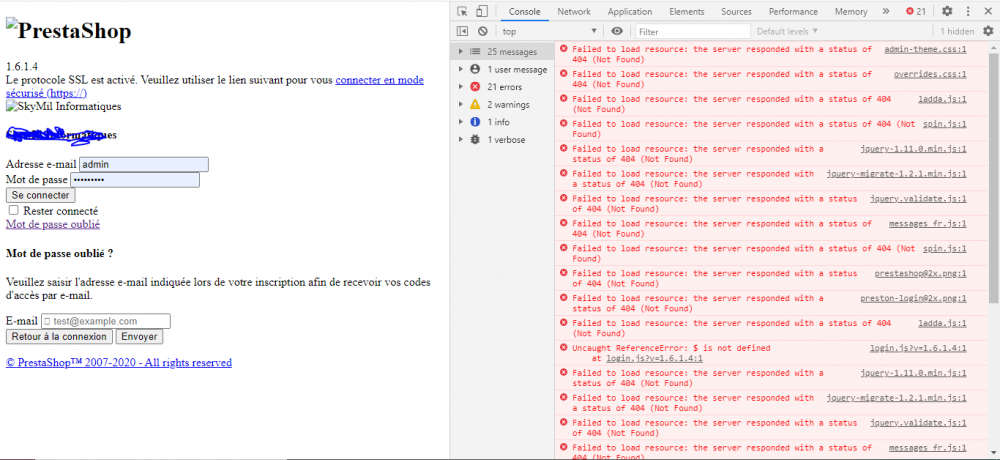The height and width of the screenshot is (460, 1000).
Task: Open admin-theme.css:1 source link
Action: 925,49
